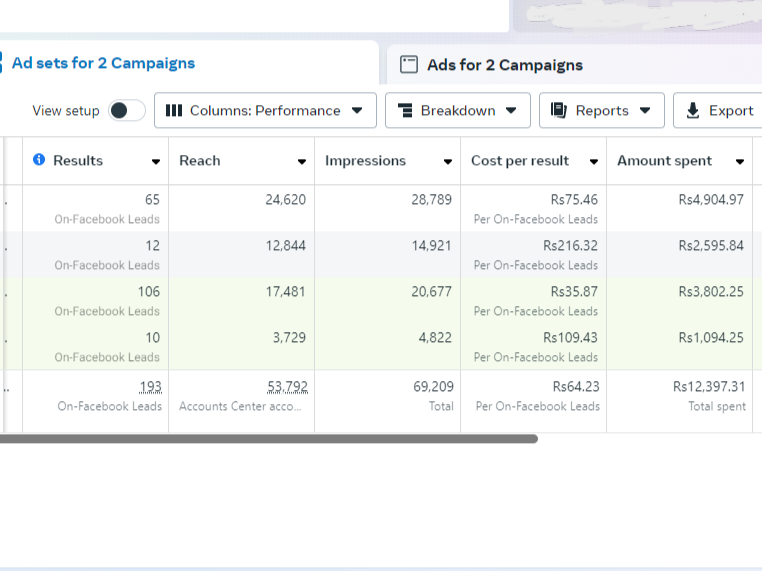Open the Cost per result column arrow

click(594, 162)
